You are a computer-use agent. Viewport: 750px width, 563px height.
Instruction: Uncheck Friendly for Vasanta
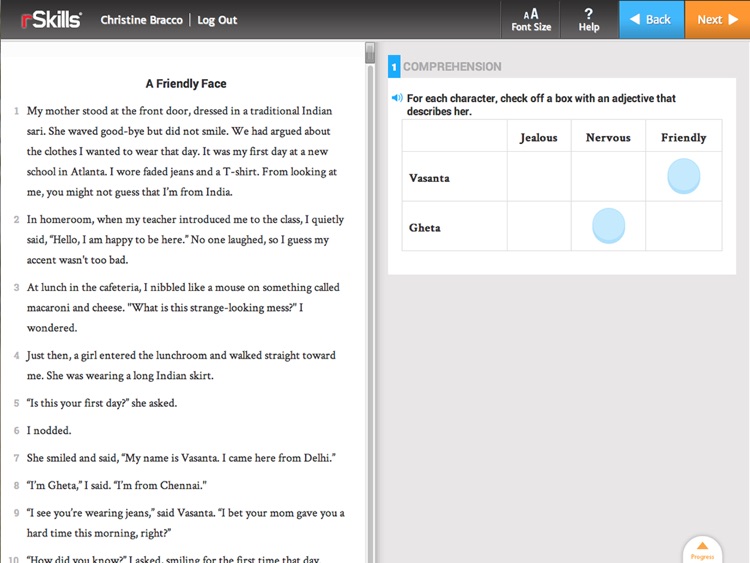click(684, 176)
